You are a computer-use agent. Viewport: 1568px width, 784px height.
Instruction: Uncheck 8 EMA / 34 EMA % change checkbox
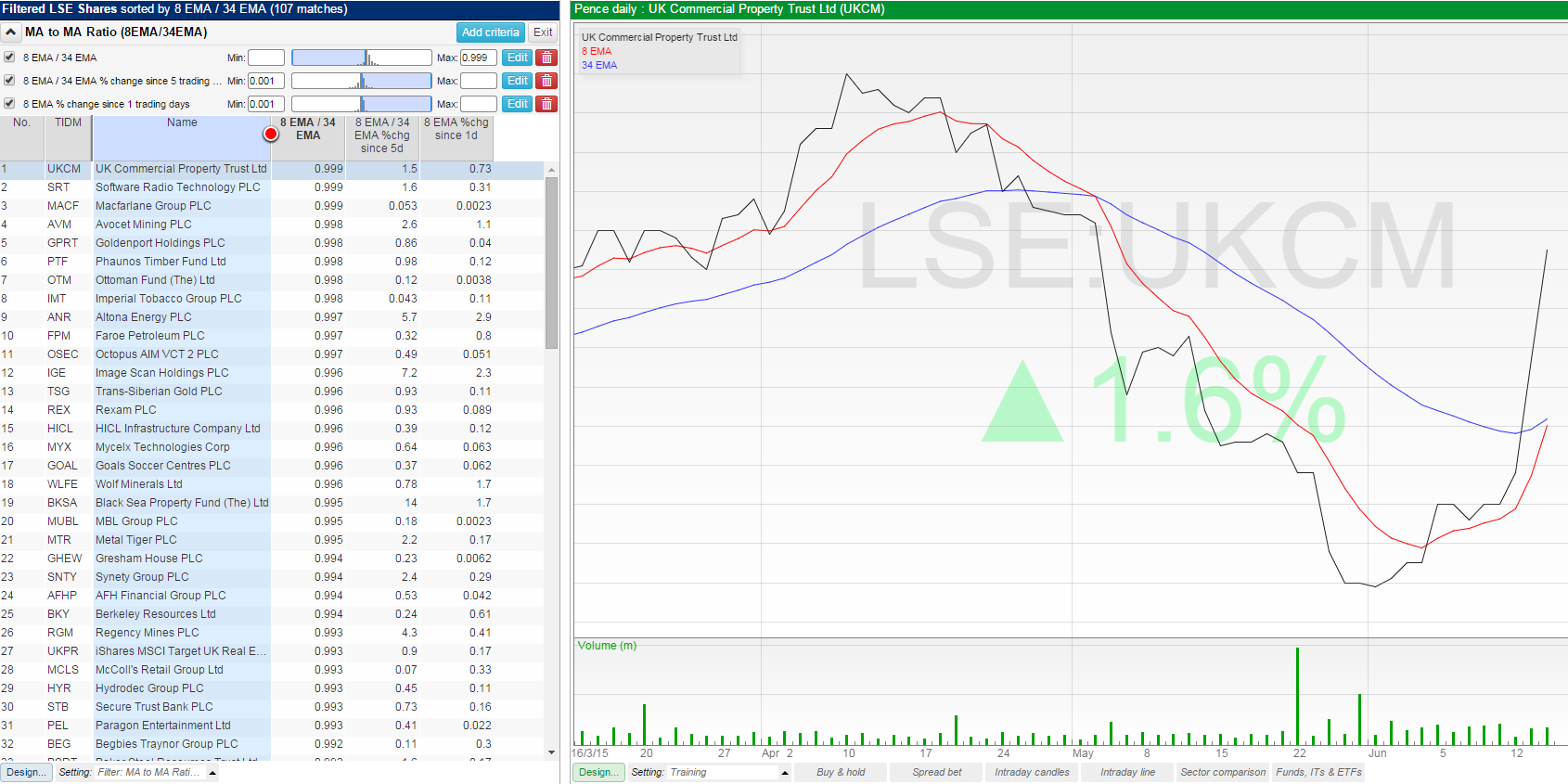pyautogui.click(x=9, y=81)
